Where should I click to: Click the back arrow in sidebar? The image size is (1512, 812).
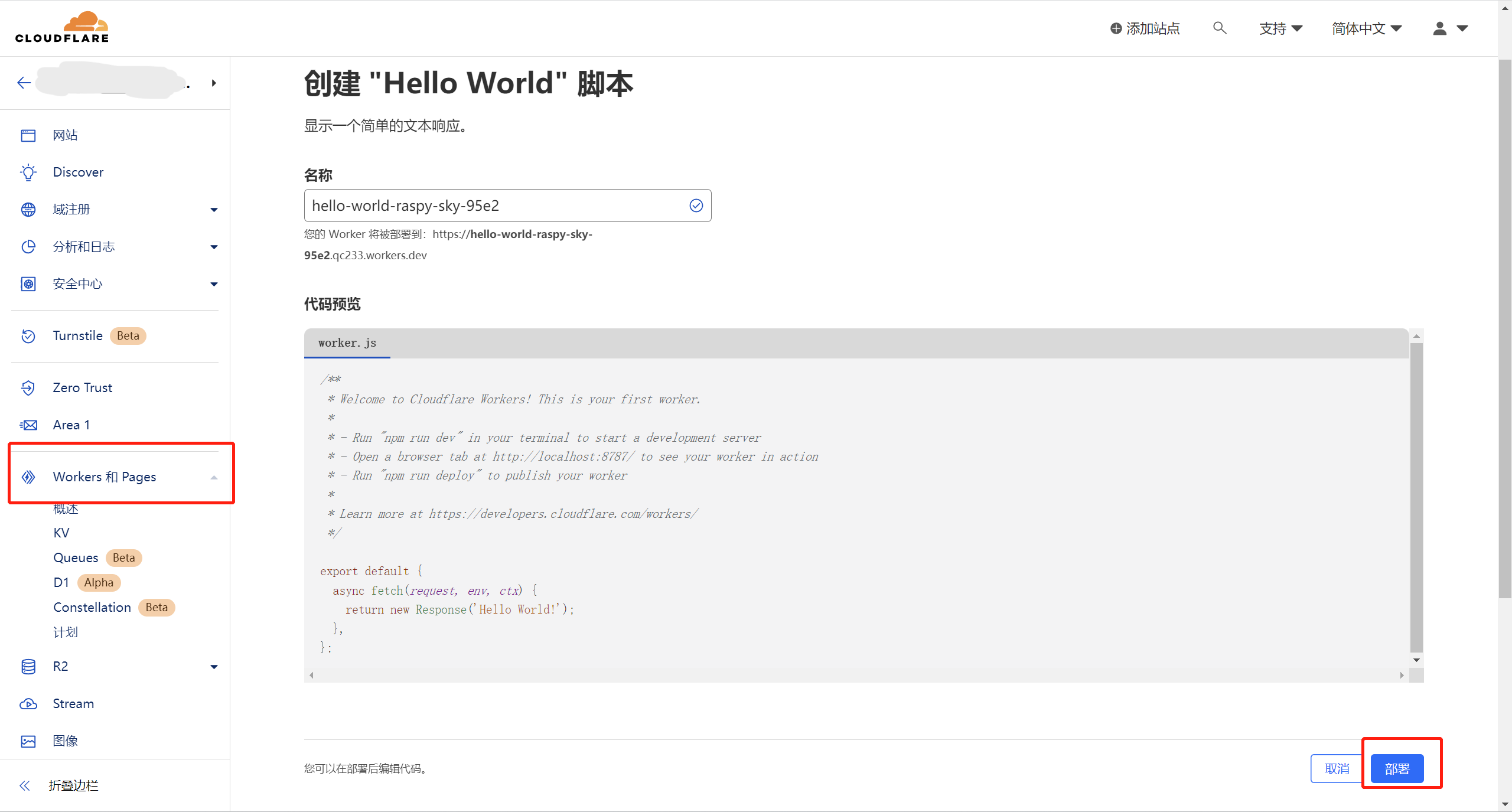(24, 83)
